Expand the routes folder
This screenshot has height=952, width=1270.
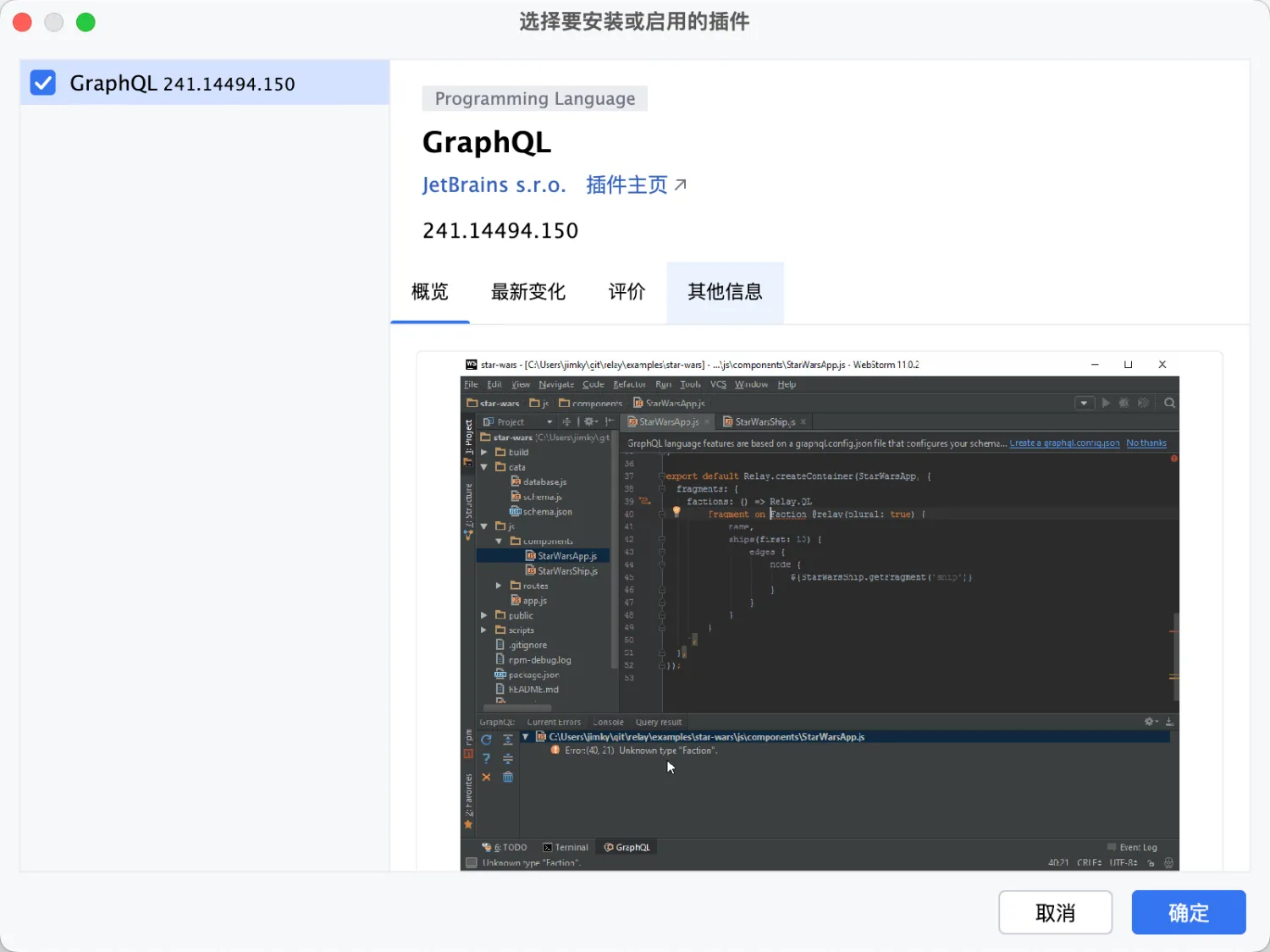499,585
